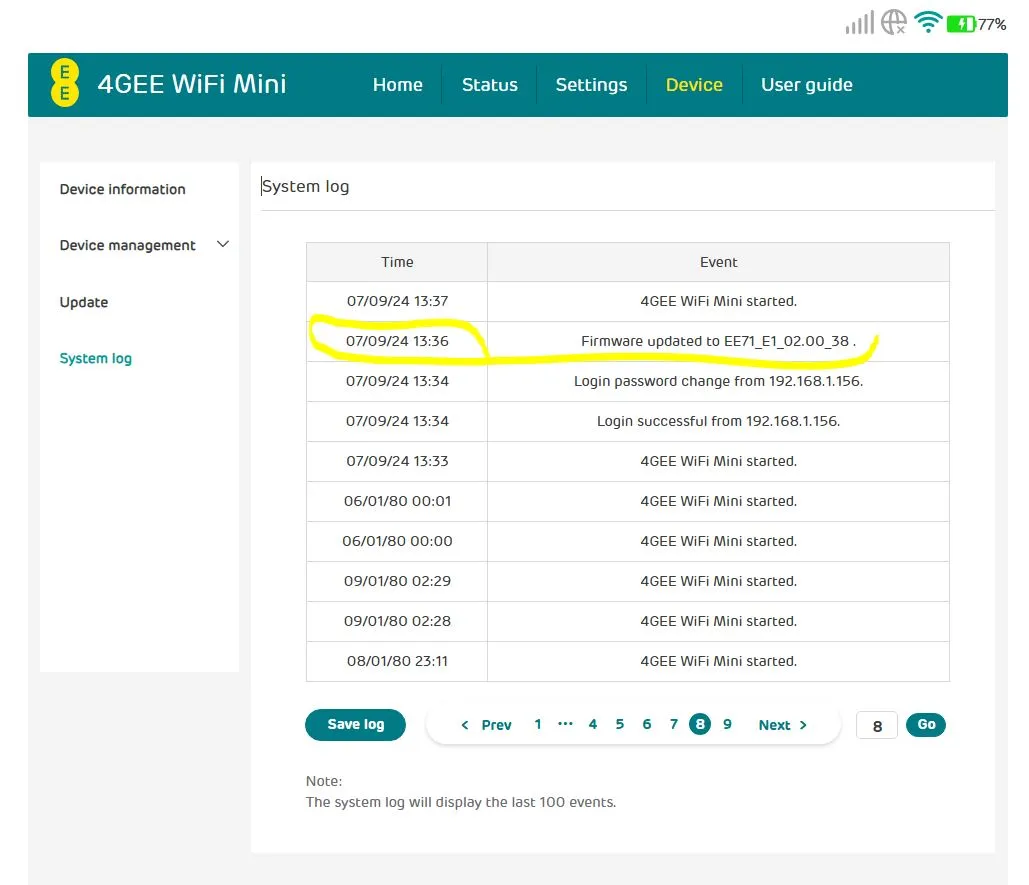The width and height of the screenshot is (1029, 885).
Task: Open Device information in the sidebar
Action: tap(121, 189)
